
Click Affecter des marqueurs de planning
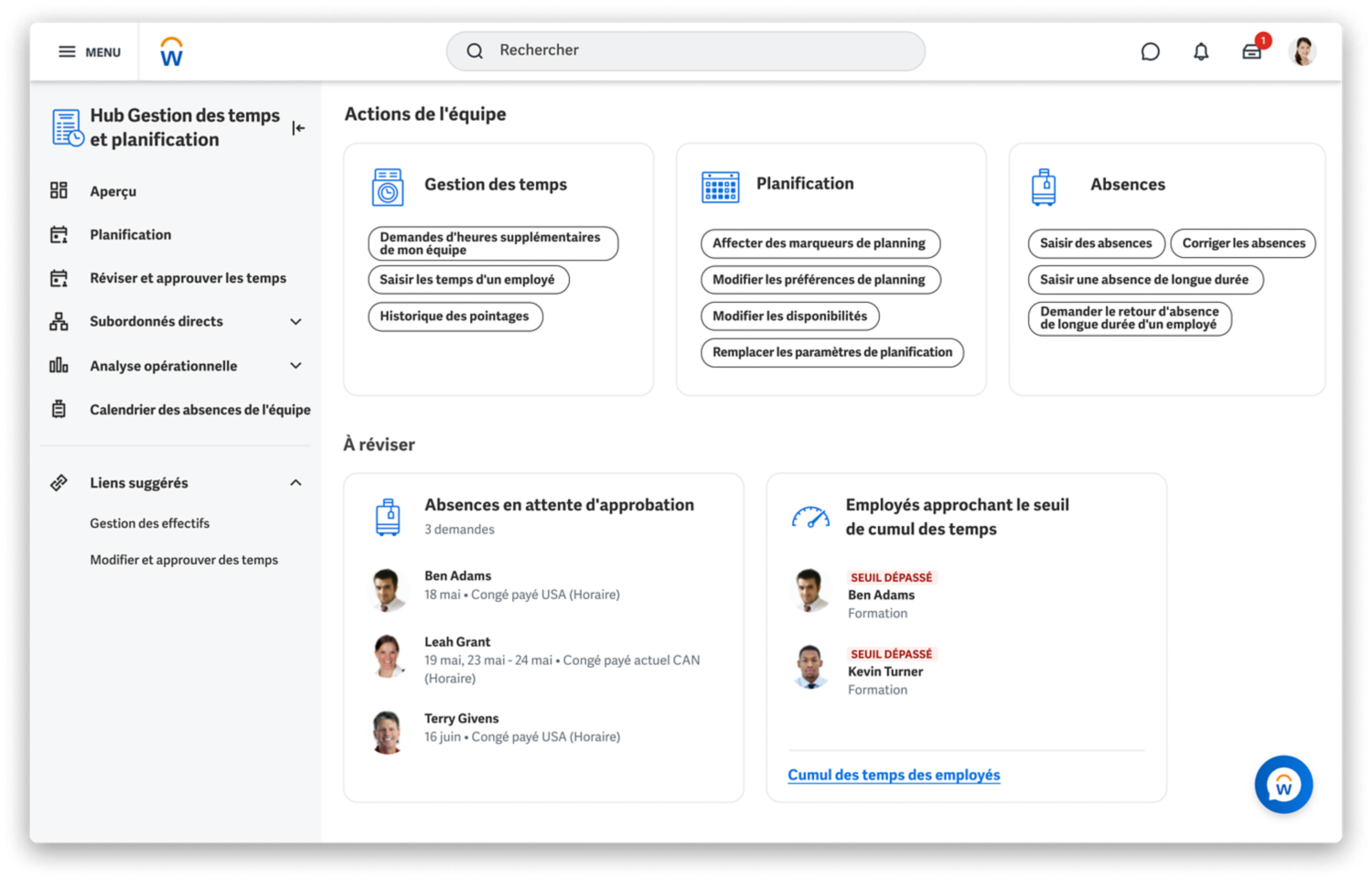tap(820, 243)
